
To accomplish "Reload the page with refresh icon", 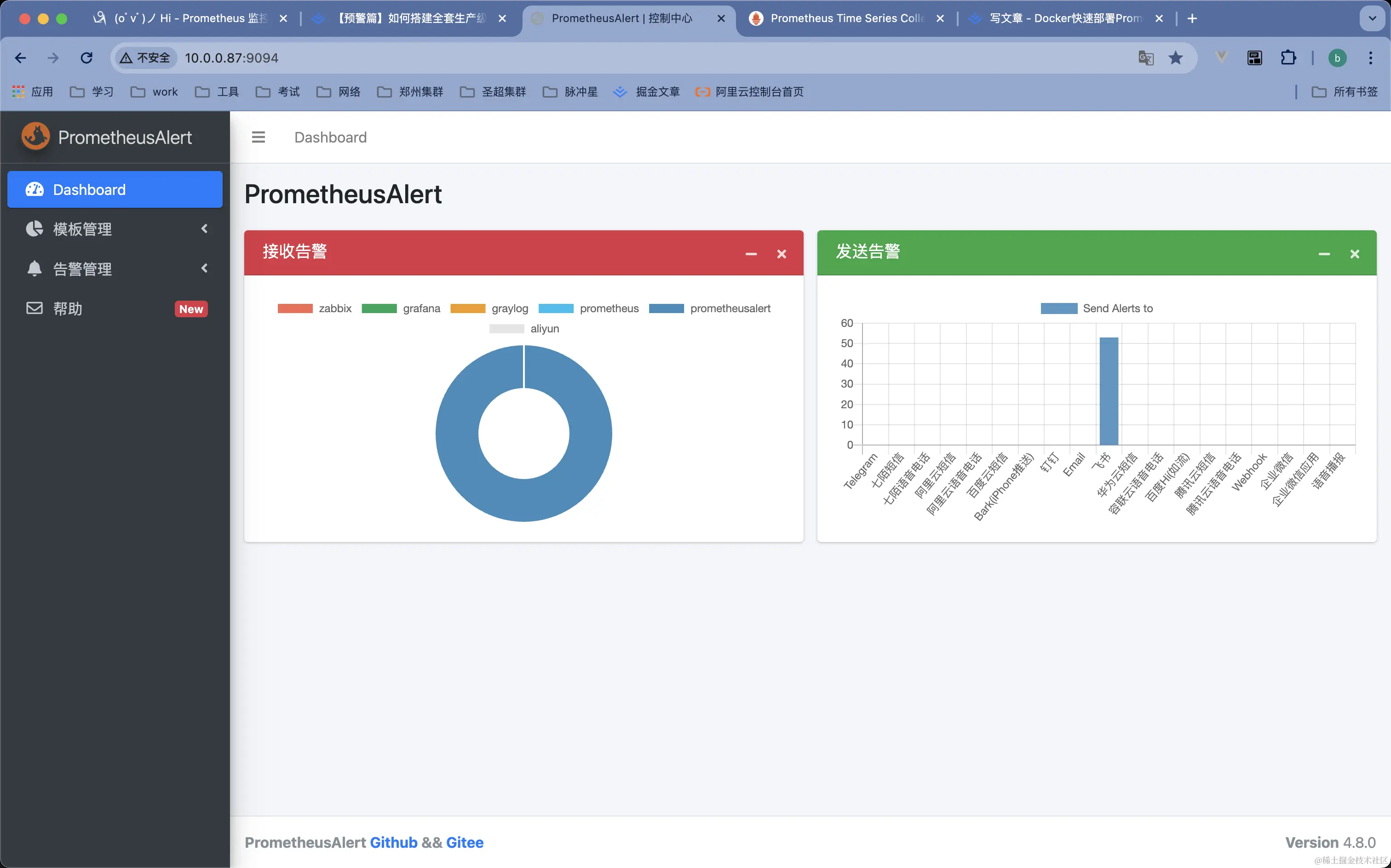I will click(x=87, y=58).
